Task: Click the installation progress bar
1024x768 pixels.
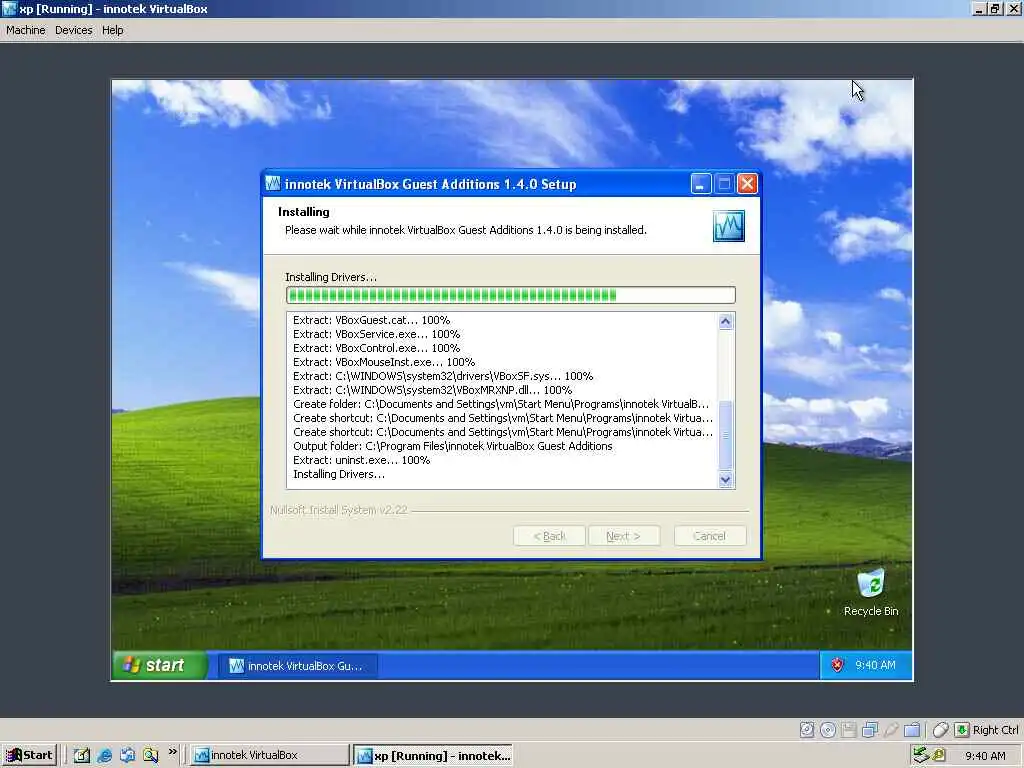Action: pos(511,295)
